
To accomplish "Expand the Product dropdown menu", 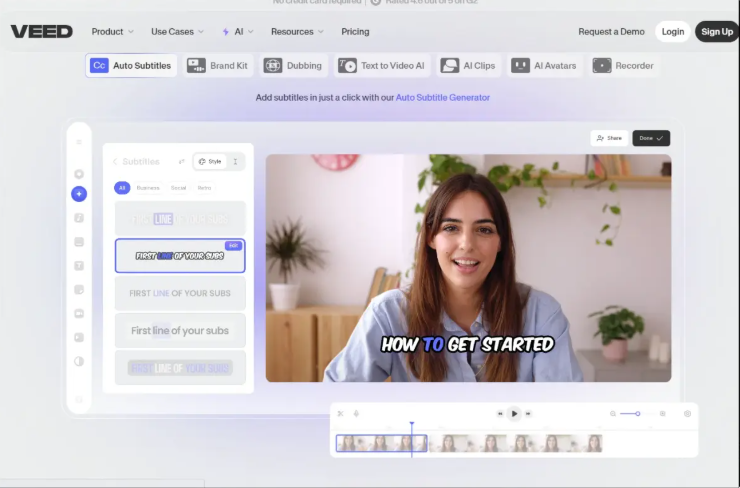I will pyautogui.click(x=113, y=32).
